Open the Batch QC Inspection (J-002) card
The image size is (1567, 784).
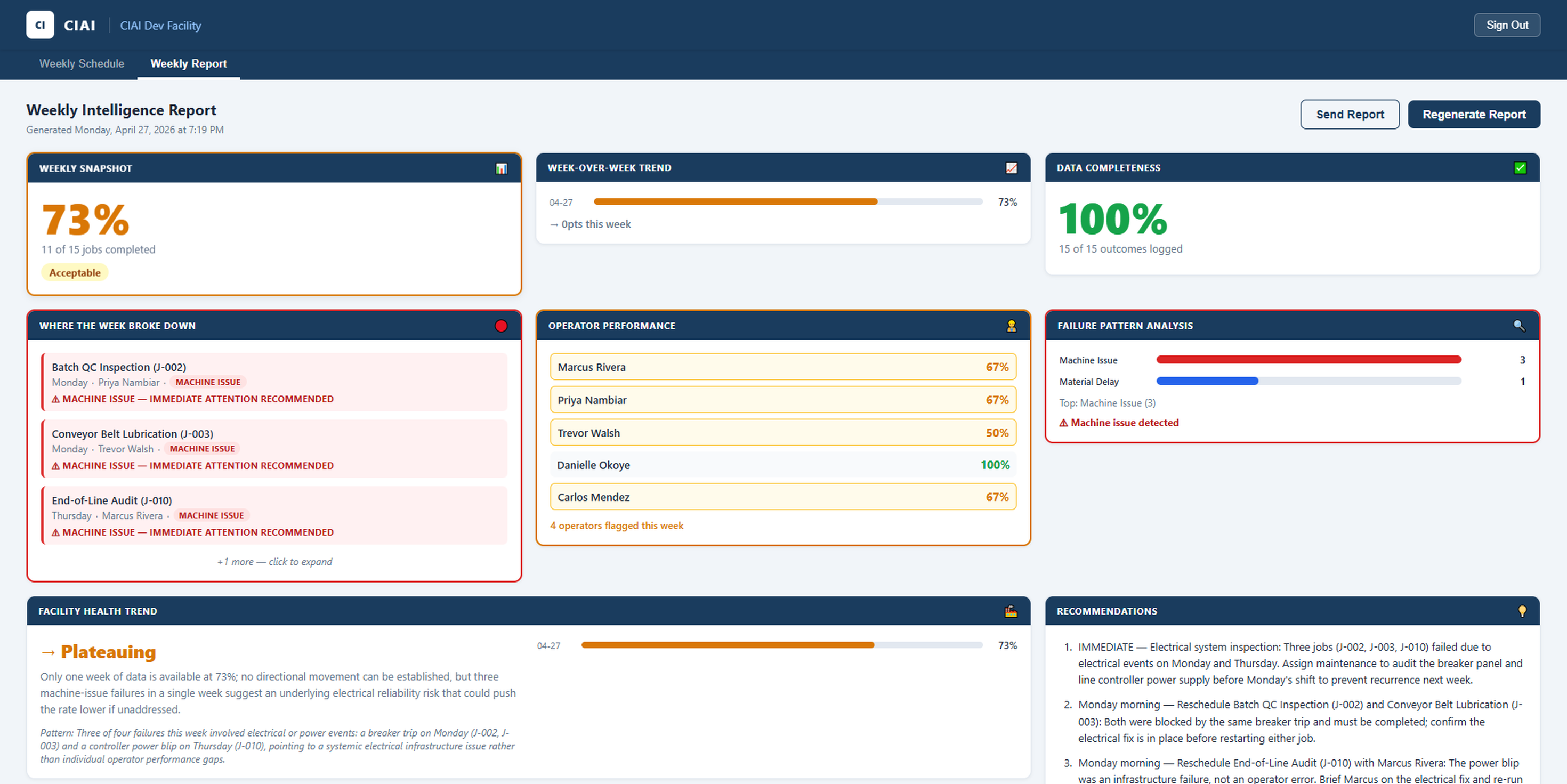[x=274, y=383]
